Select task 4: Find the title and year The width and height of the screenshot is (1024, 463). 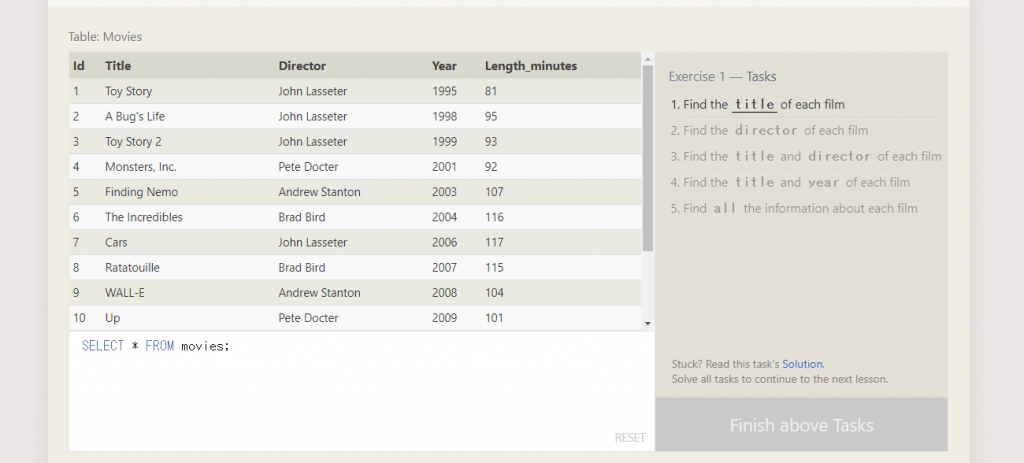790,182
